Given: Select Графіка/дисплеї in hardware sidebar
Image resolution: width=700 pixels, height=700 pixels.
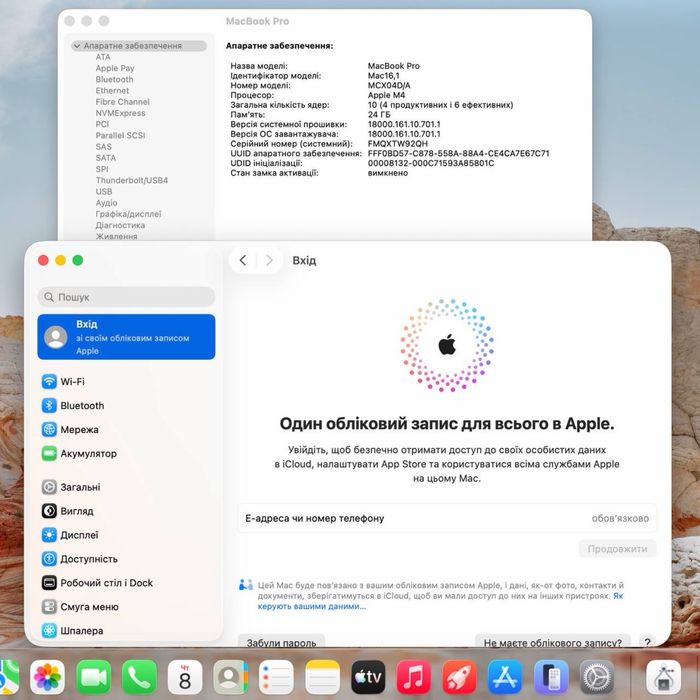Looking at the screenshot, I should click(128, 214).
